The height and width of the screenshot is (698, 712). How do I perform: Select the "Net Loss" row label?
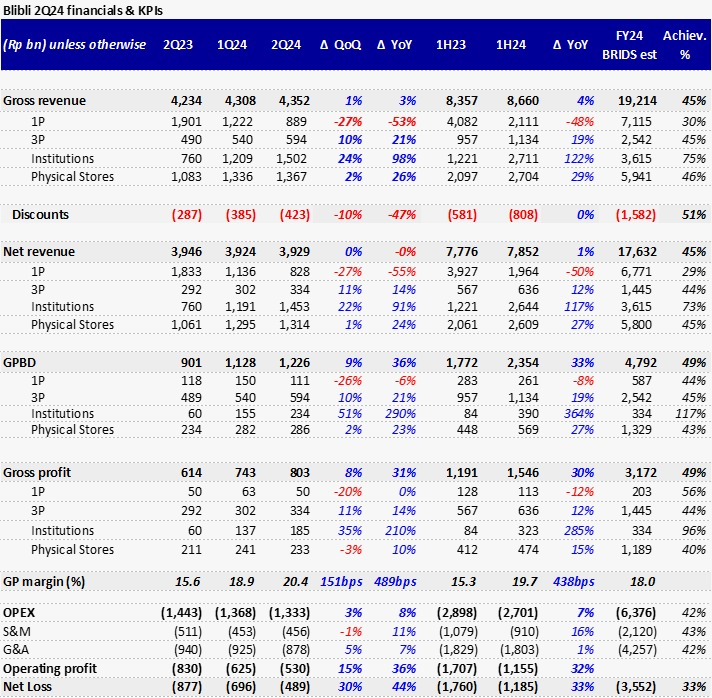[x=27, y=687]
